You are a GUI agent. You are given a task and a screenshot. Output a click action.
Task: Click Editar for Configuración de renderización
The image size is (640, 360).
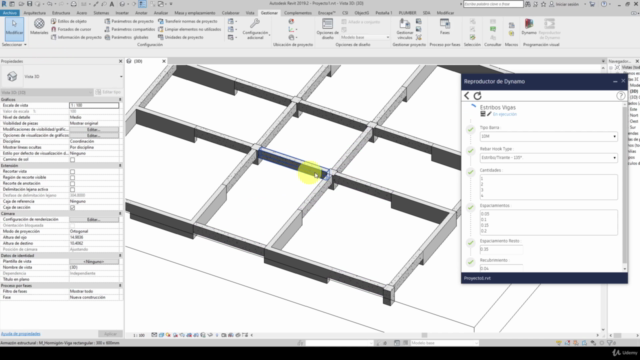[94, 220]
